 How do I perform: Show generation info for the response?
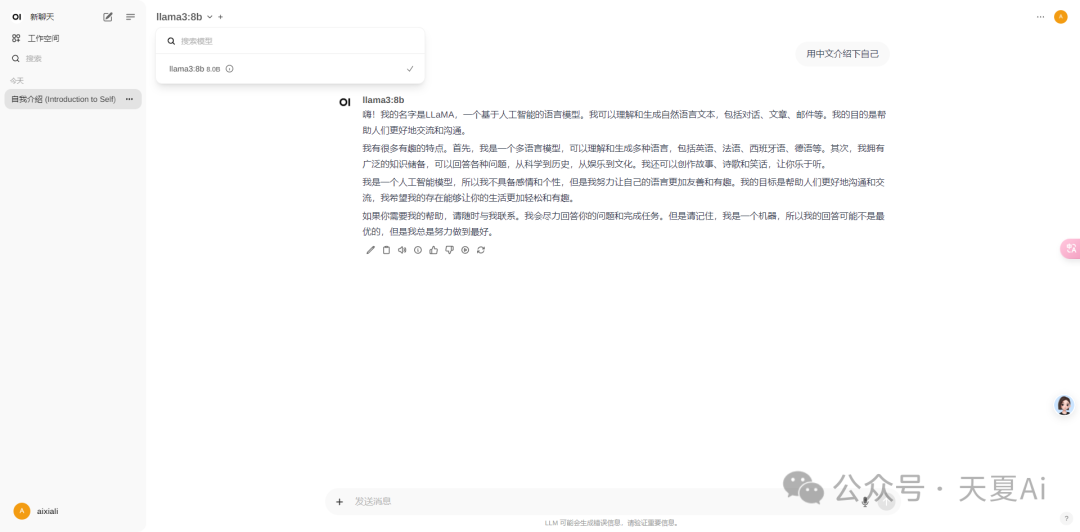coord(418,250)
